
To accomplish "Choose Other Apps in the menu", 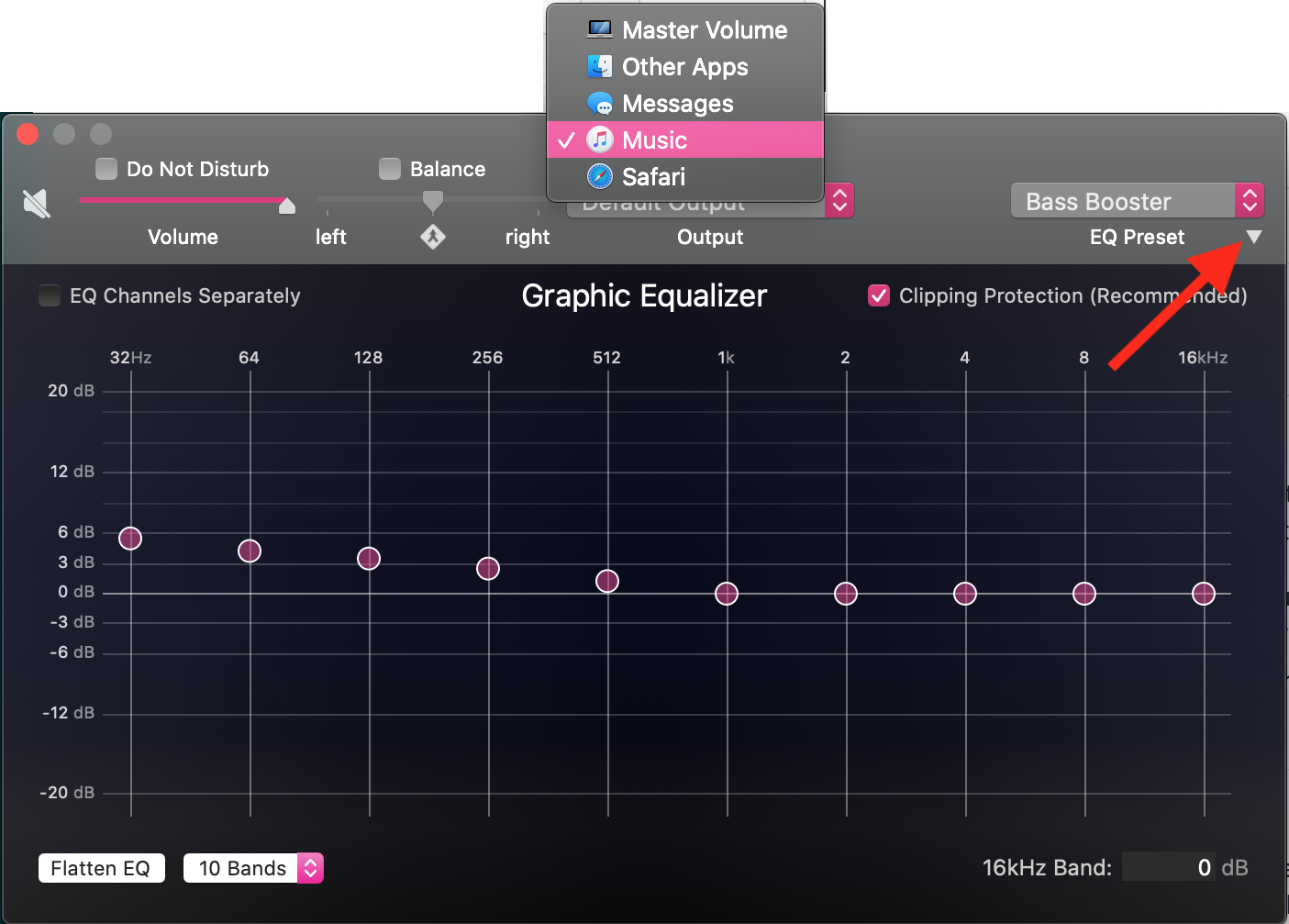I will [684, 67].
